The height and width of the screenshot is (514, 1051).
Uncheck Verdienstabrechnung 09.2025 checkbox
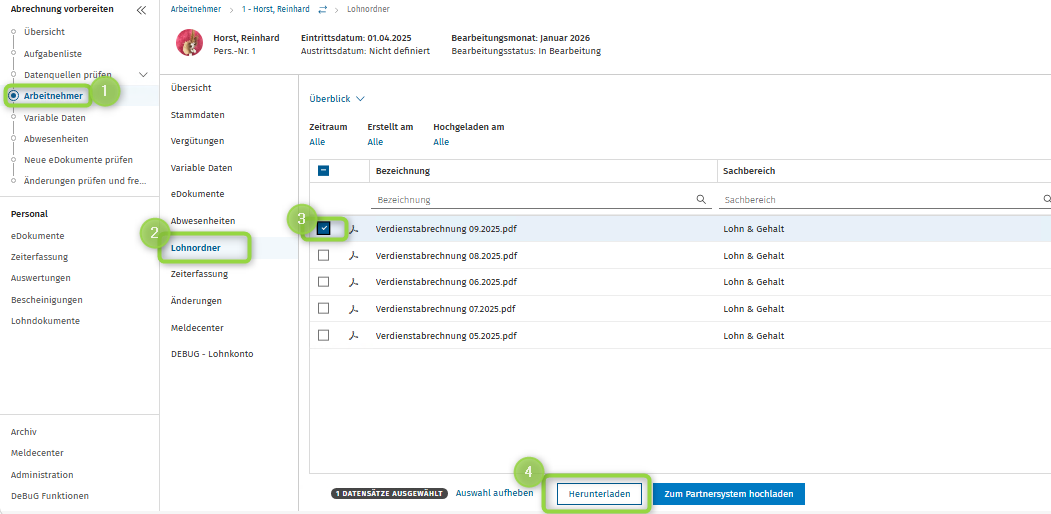pos(324,229)
